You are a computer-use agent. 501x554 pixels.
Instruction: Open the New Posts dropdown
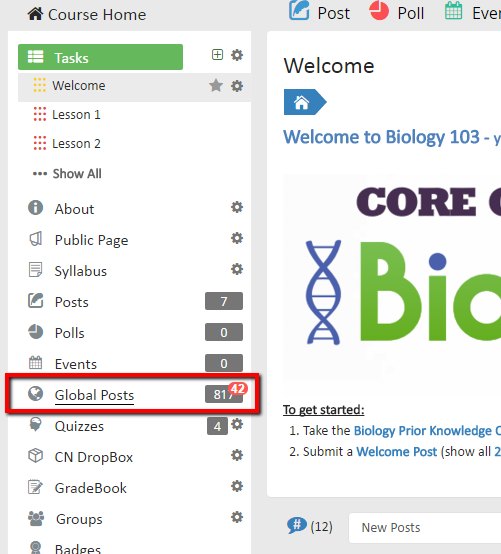point(425,528)
